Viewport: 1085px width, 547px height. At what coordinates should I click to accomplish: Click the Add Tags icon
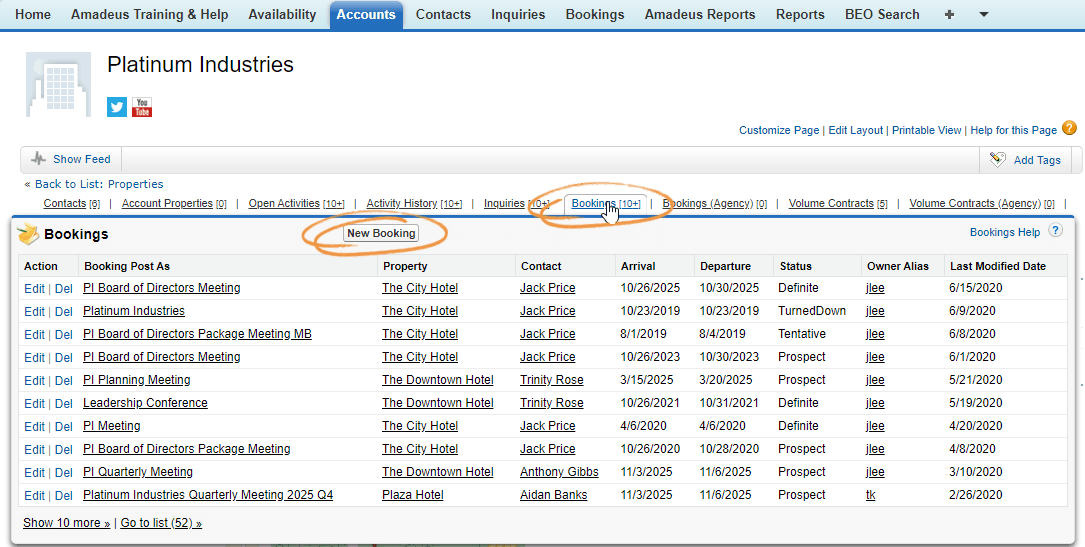click(997, 160)
